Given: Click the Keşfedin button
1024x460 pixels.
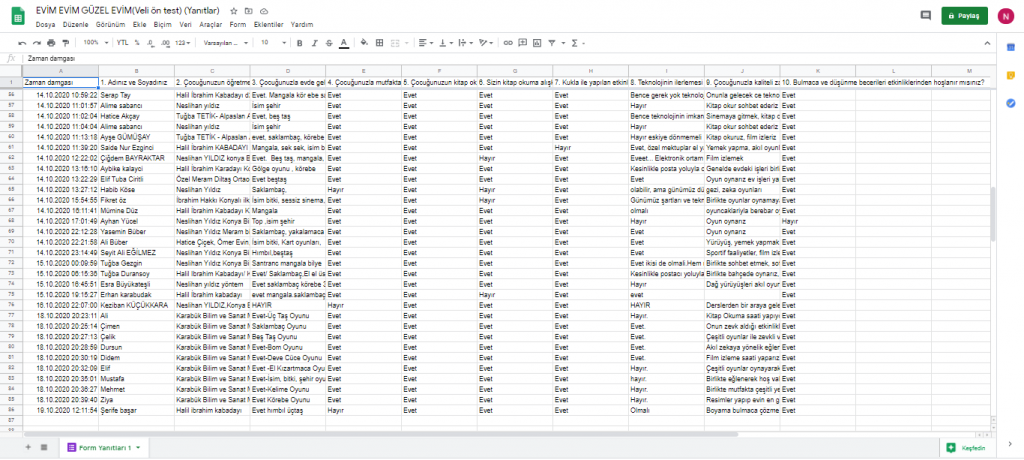Looking at the screenshot, I should tap(967, 446).
